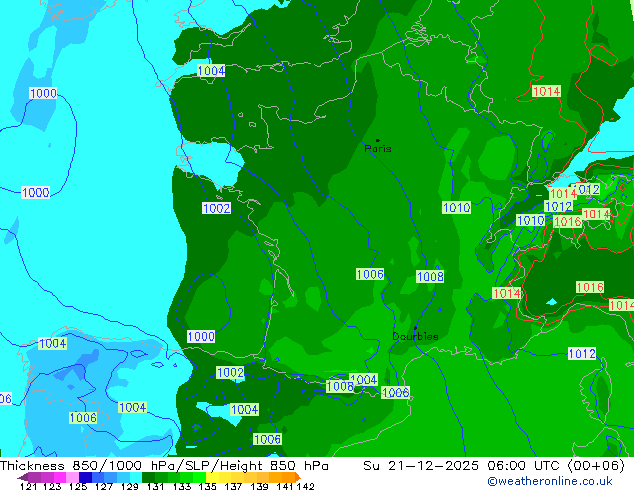This screenshot has height=490, width=634.
Task: Click the forecast date 'Su 21-12-2025 06:00 UTC (00+06)'
Action: 494,466
